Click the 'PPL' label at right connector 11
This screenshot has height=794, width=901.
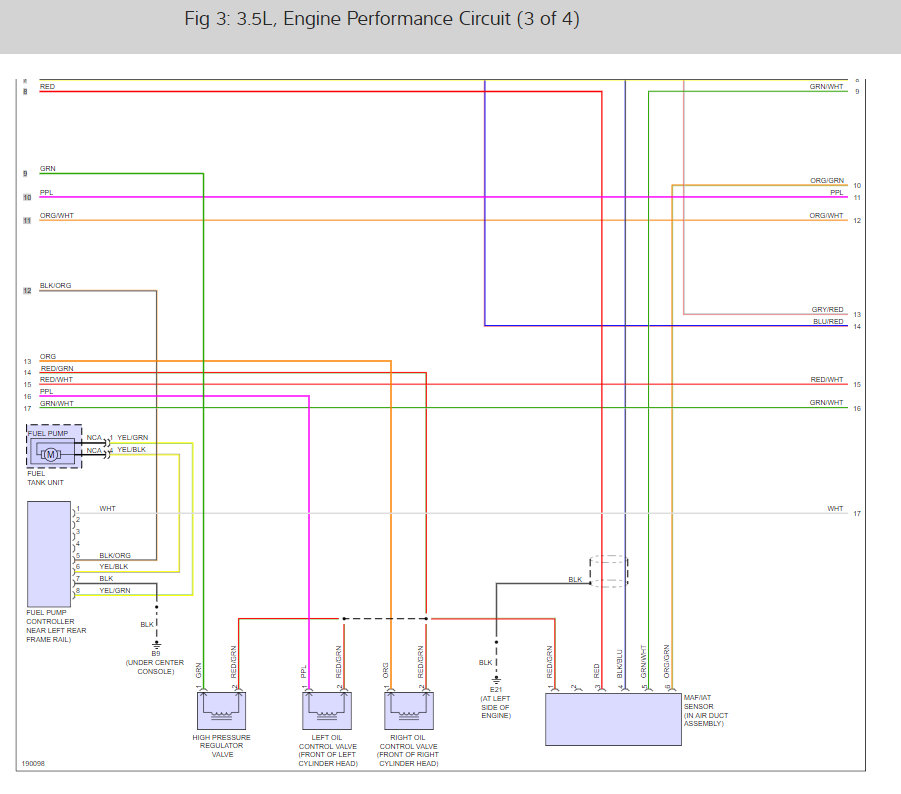pos(837,192)
